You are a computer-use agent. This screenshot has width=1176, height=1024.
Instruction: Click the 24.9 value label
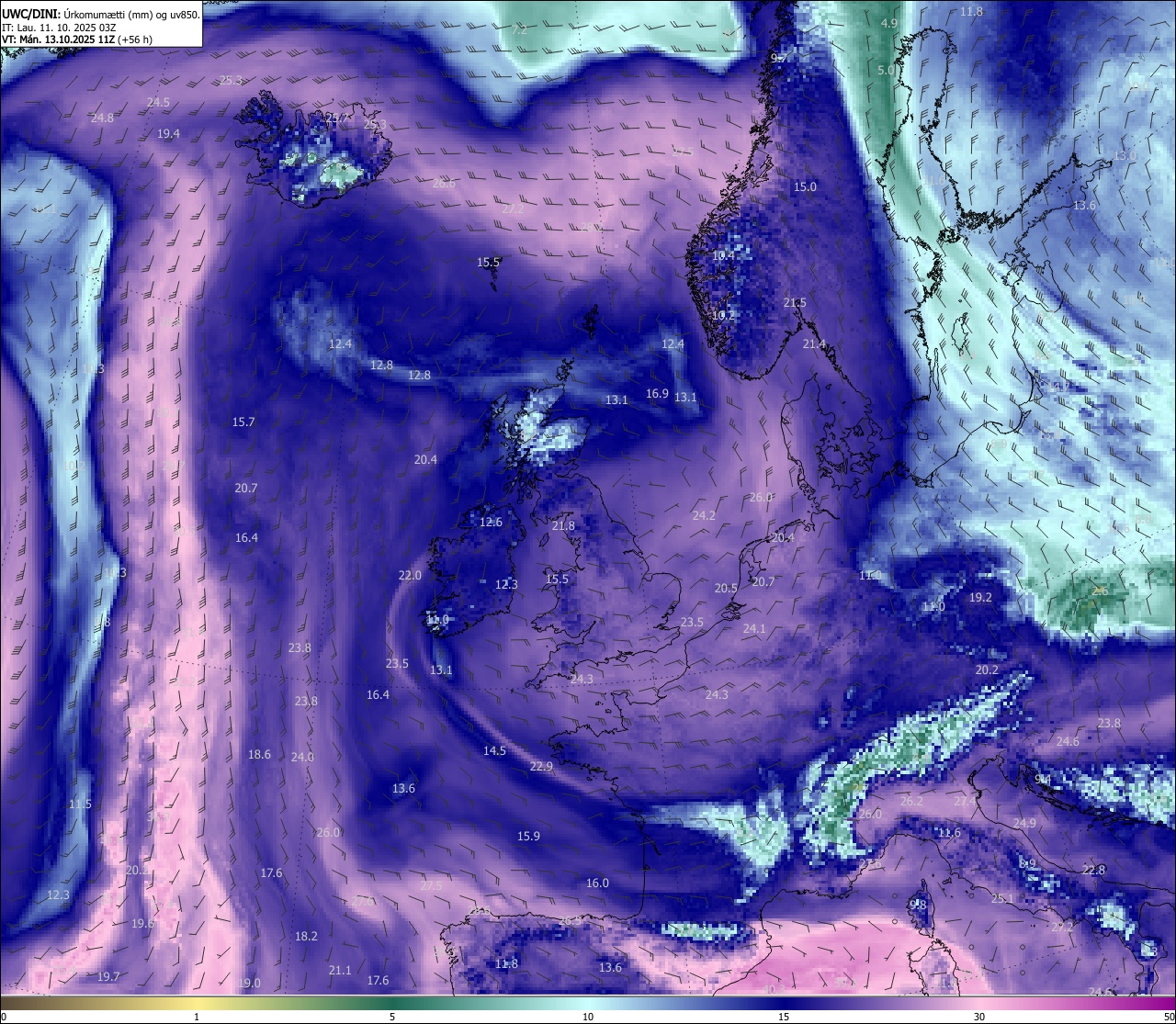(x=1024, y=823)
